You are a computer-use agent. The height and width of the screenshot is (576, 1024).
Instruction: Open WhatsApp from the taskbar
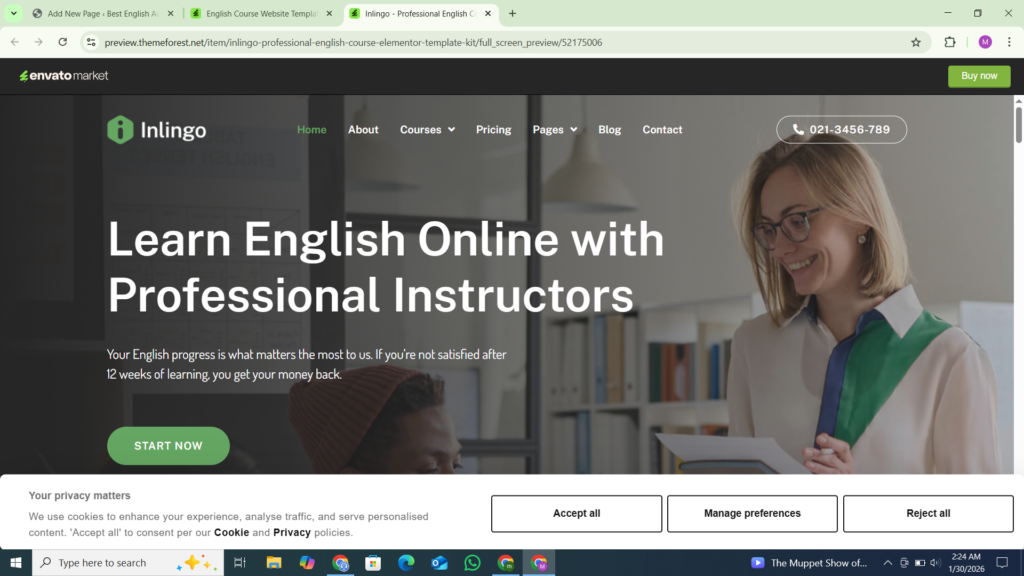click(x=472, y=563)
